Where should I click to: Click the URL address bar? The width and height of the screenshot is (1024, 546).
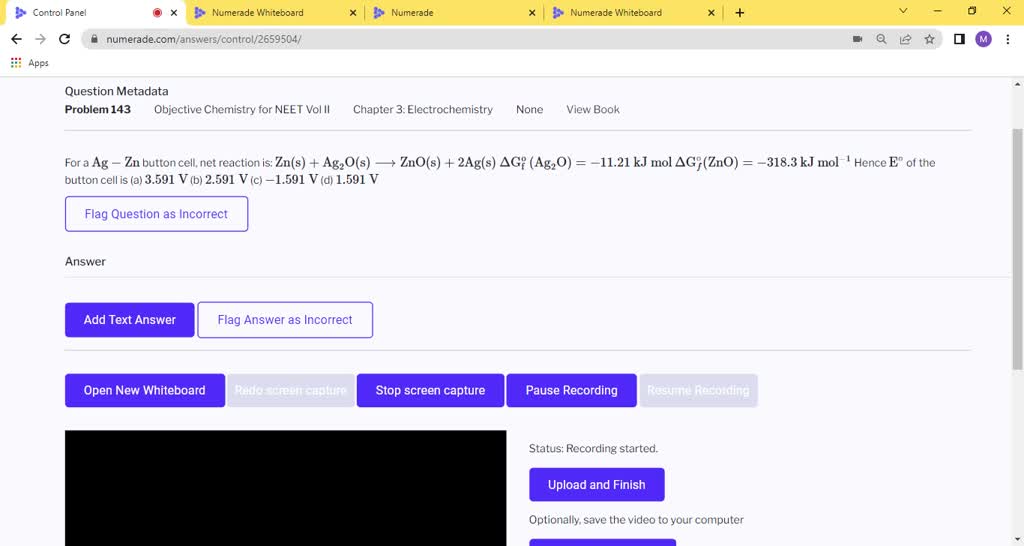point(450,39)
